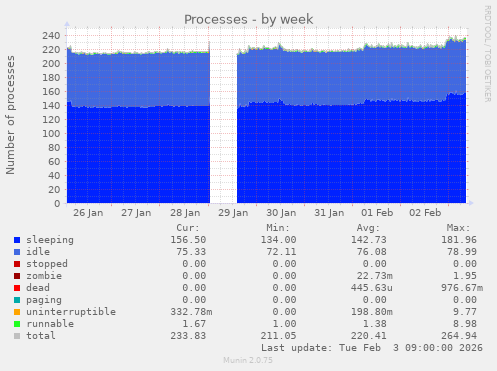Click the '31 Jan' x-axis label
This screenshot has height=371, width=497.
pyautogui.click(x=329, y=213)
